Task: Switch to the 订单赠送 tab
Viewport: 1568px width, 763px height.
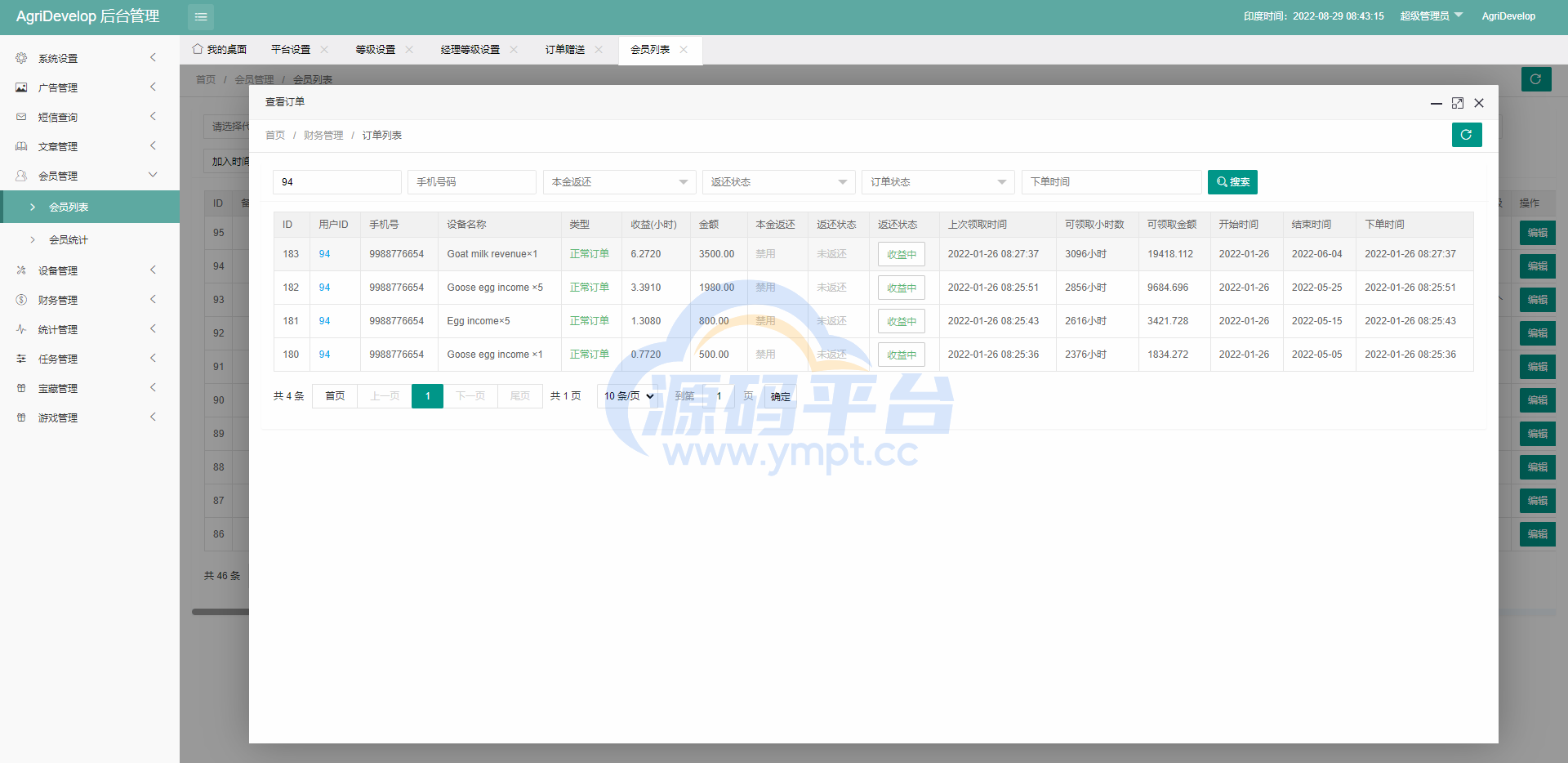Action: coord(565,50)
